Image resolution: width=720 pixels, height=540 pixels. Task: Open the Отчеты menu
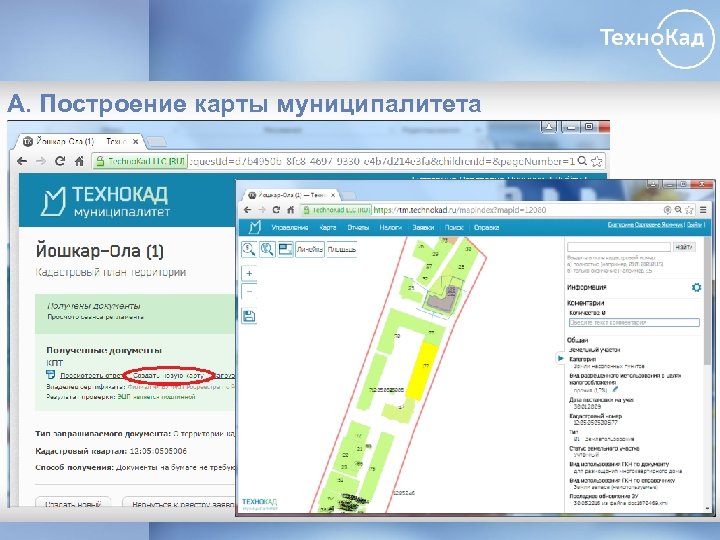pos(358,227)
